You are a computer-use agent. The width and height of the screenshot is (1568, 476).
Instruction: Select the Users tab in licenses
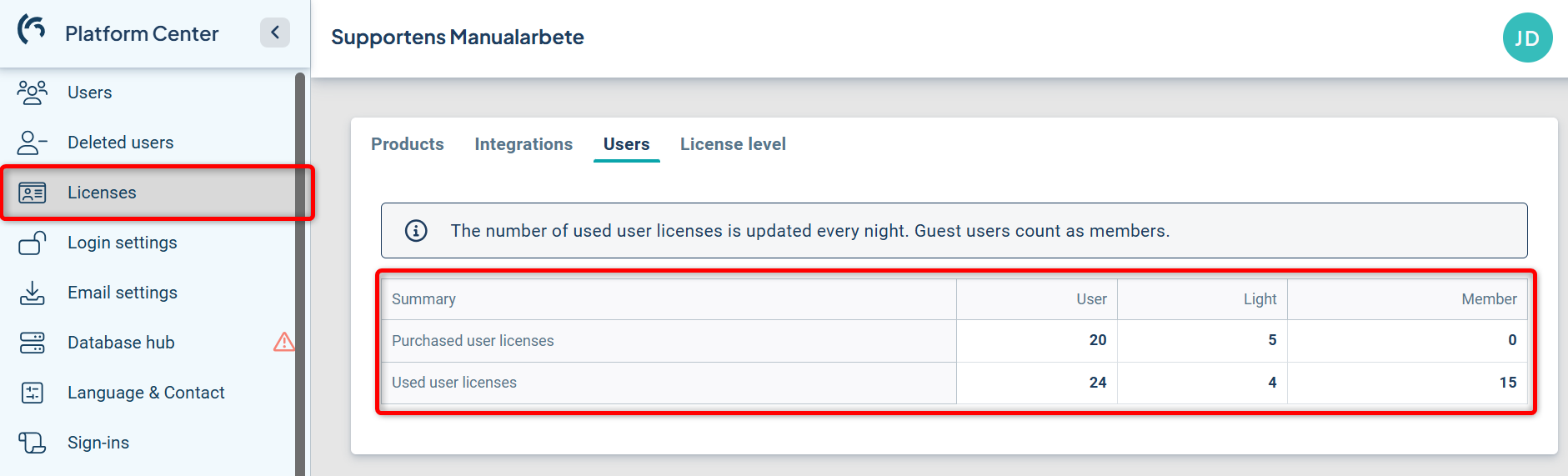pyautogui.click(x=626, y=144)
